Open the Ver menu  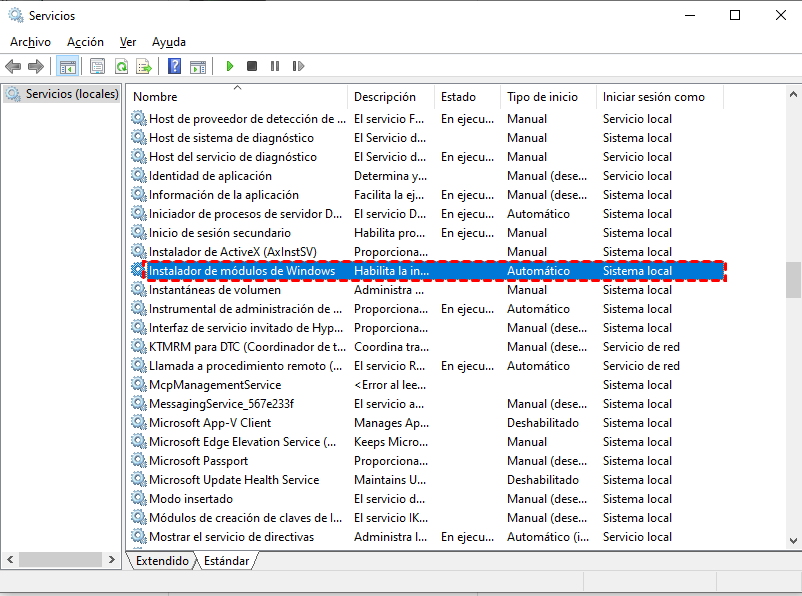tap(127, 41)
